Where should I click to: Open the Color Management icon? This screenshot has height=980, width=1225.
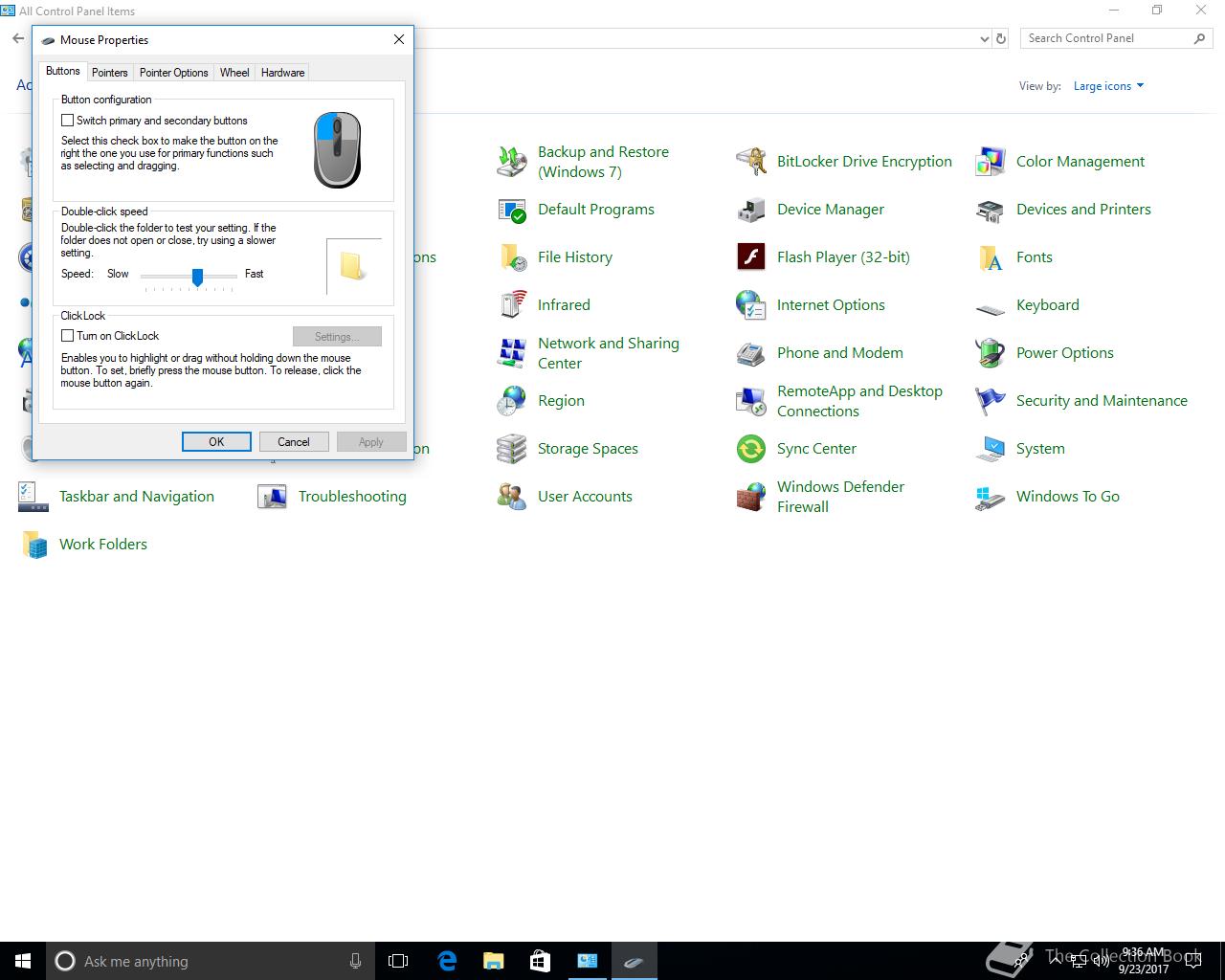[x=991, y=162]
